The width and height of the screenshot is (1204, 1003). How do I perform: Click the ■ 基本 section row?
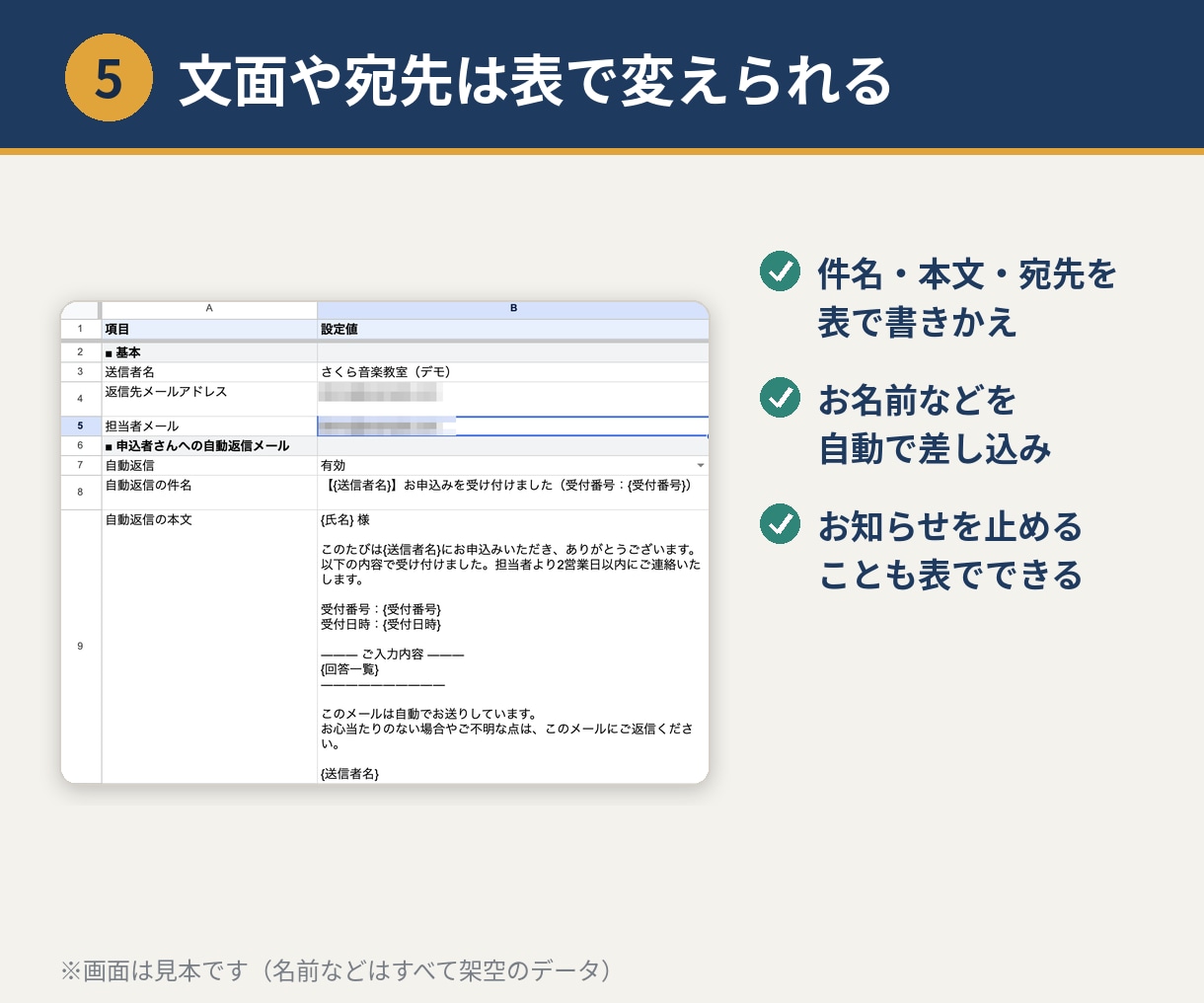385,352
